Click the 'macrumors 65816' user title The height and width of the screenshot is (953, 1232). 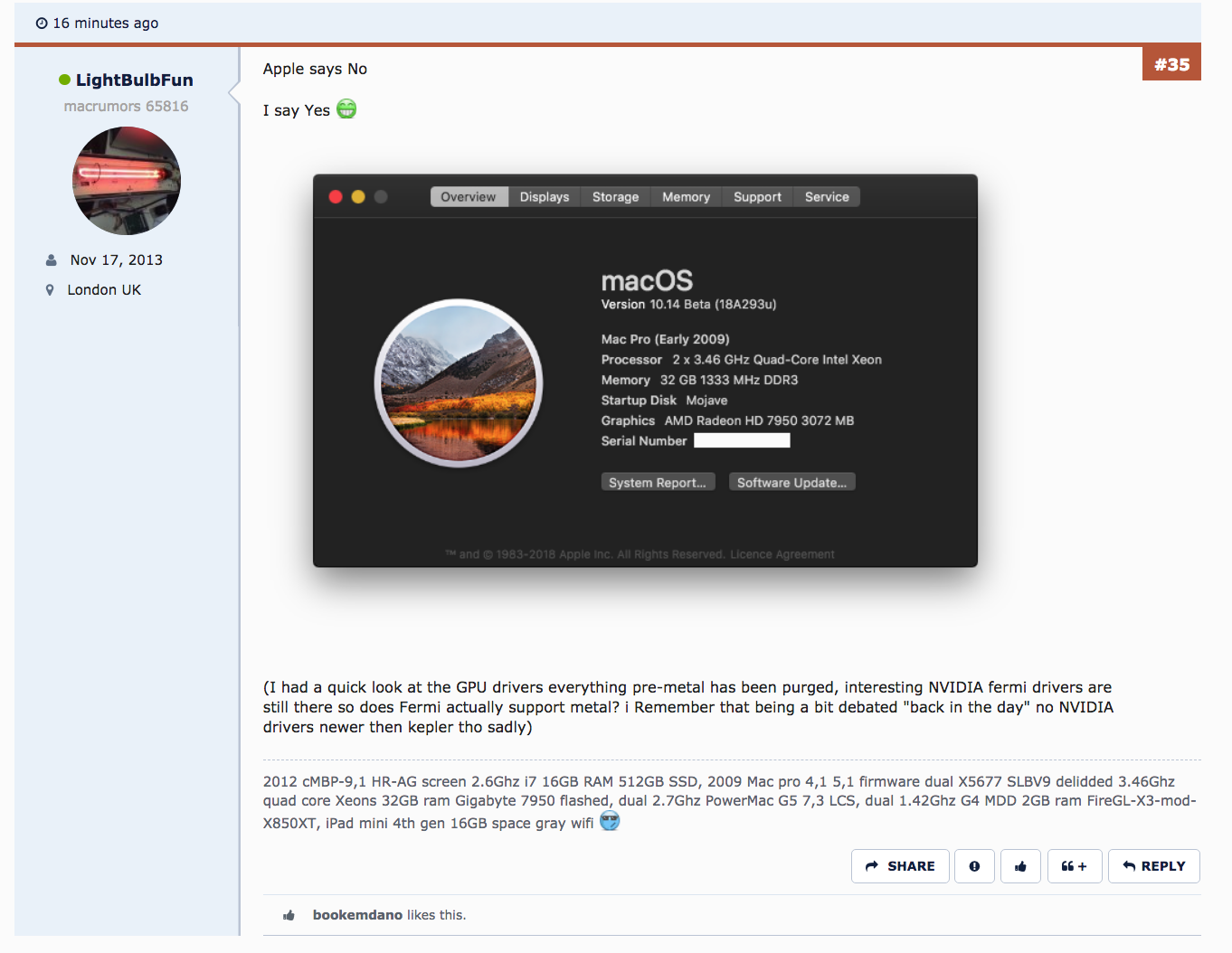coord(127,106)
